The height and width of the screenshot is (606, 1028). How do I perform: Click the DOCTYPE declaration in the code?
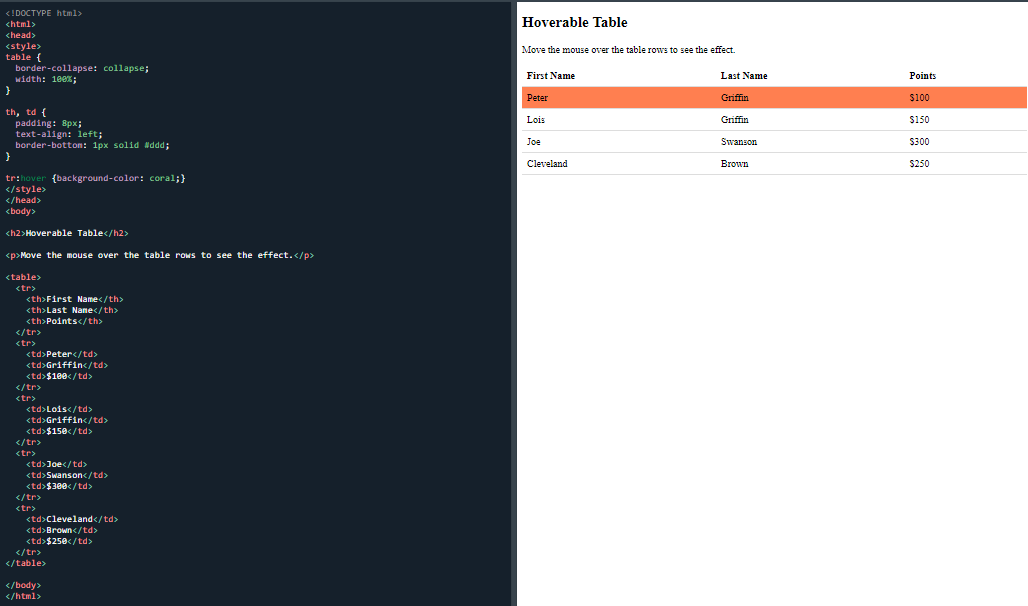(x=42, y=13)
